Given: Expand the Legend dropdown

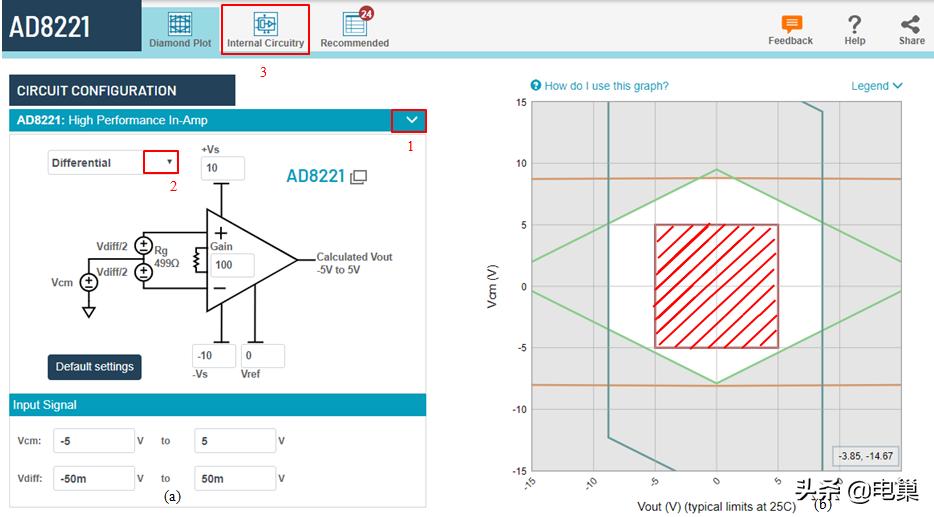Looking at the screenshot, I should tap(876, 86).
